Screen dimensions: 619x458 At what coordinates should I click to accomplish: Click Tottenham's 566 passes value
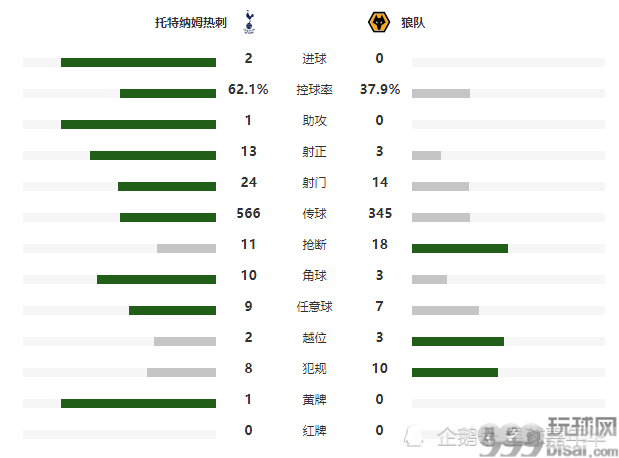pyautogui.click(x=248, y=213)
